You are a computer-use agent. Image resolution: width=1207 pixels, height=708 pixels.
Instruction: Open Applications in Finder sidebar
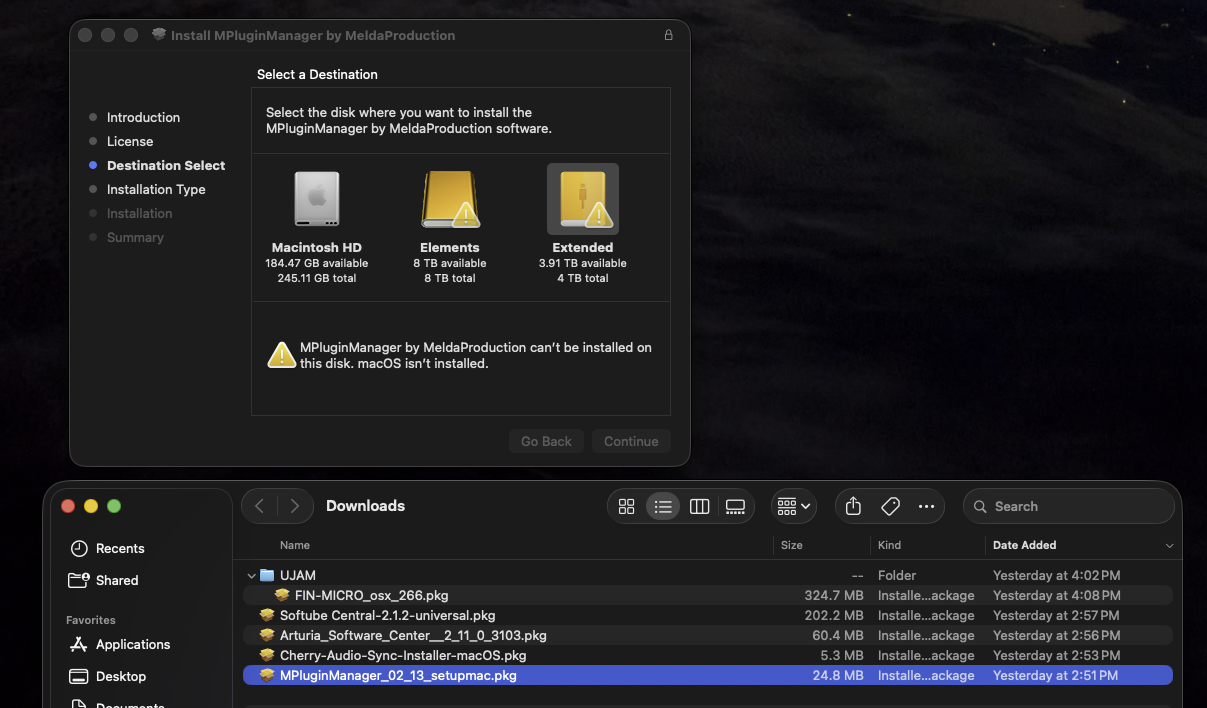point(133,644)
